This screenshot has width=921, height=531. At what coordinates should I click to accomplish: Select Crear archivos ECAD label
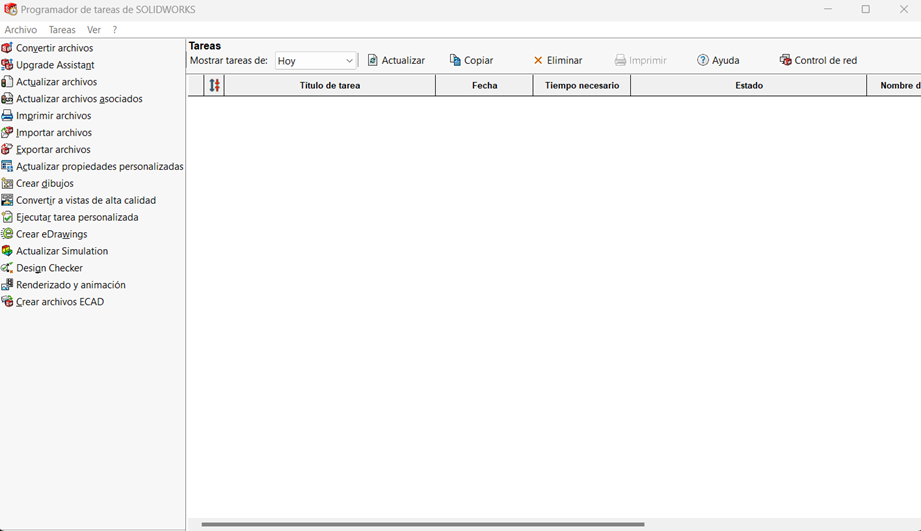60,302
